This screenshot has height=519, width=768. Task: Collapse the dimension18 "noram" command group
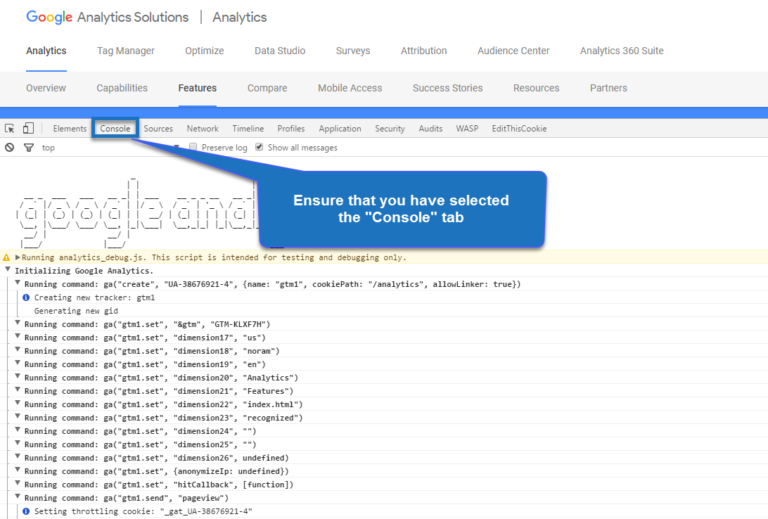(18, 350)
